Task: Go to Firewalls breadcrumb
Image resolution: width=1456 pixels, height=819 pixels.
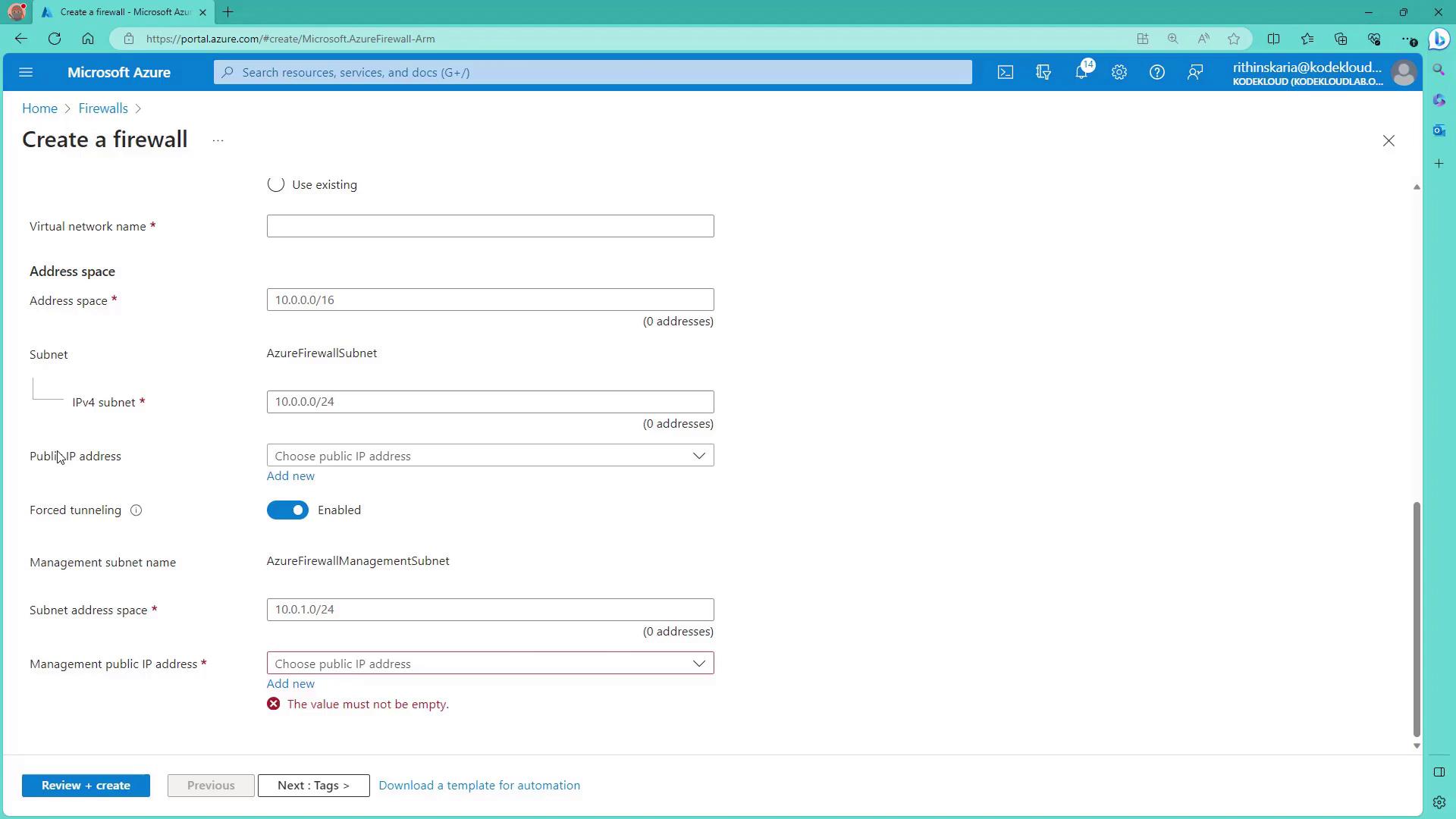Action: point(103,108)
